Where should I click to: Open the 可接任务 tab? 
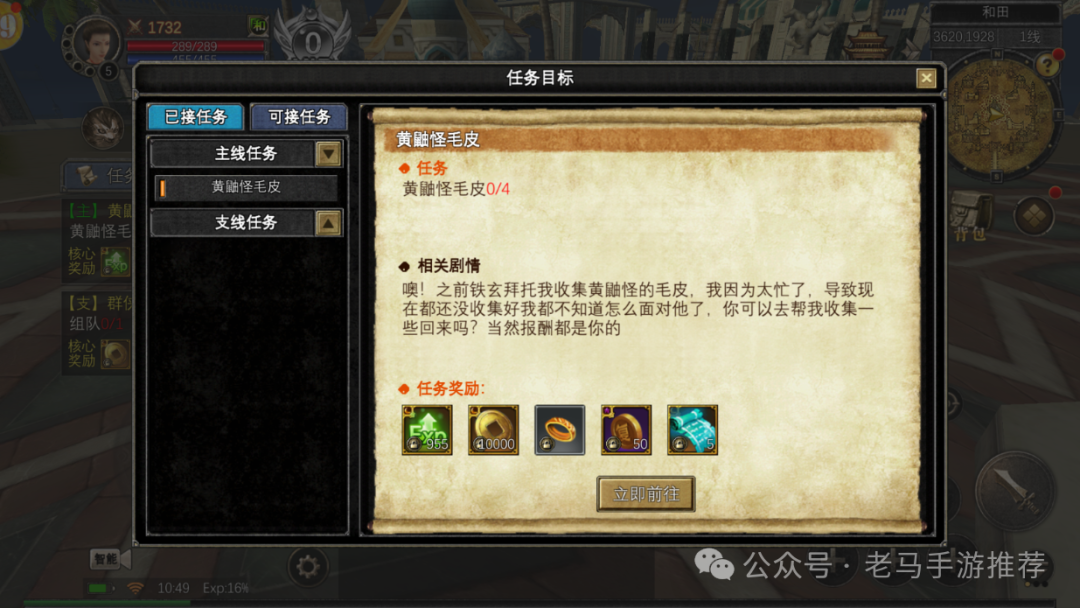click(x=299, y=117)
